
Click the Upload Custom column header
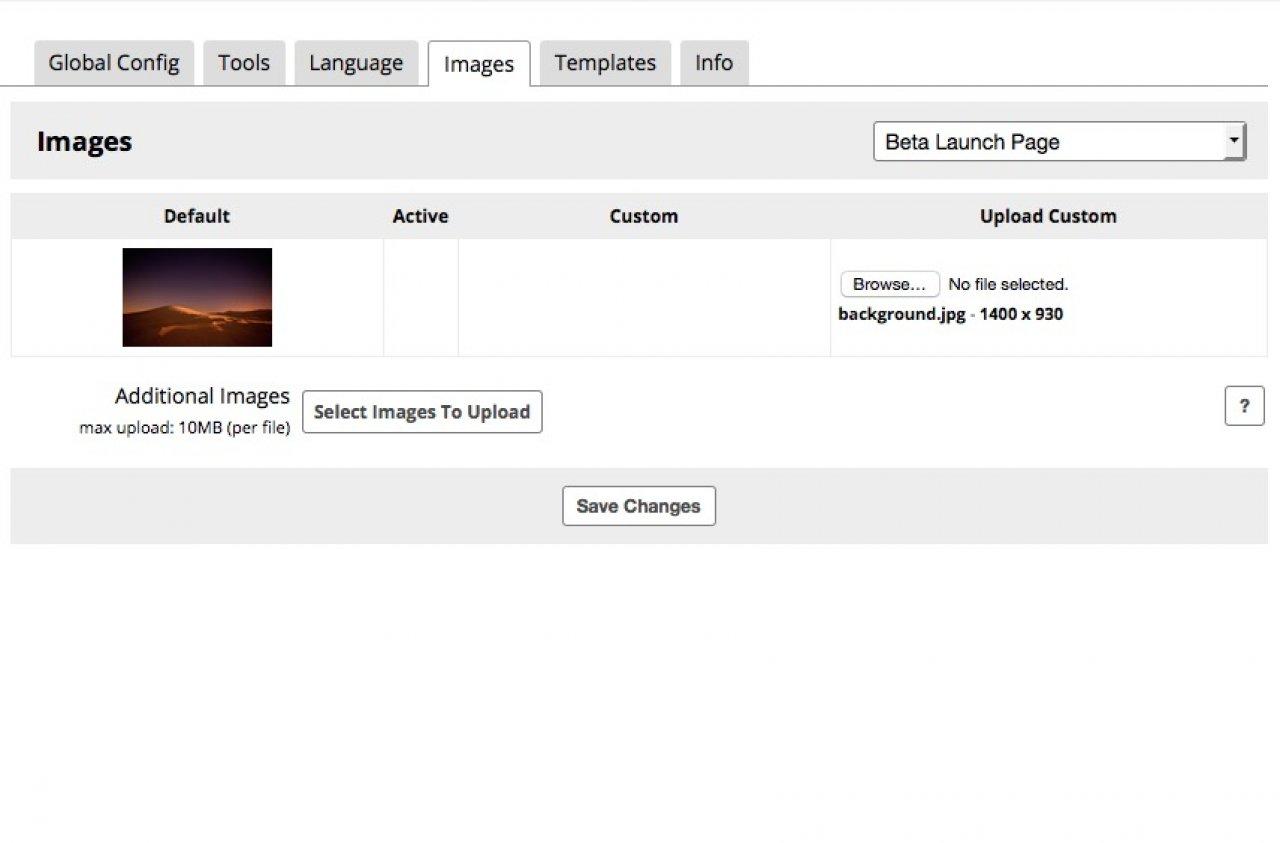tap(1048, 216)
